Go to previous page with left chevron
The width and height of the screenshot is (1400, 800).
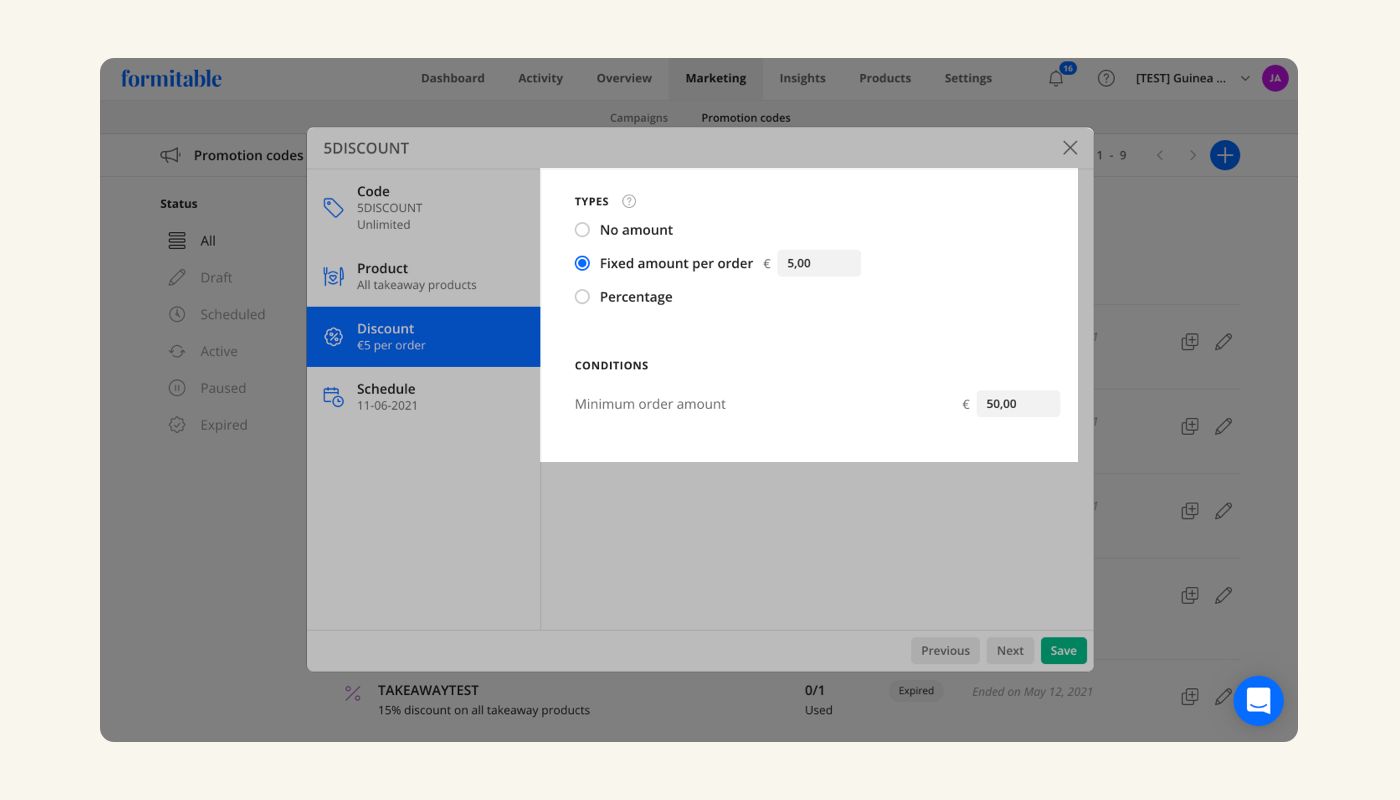1160,155
